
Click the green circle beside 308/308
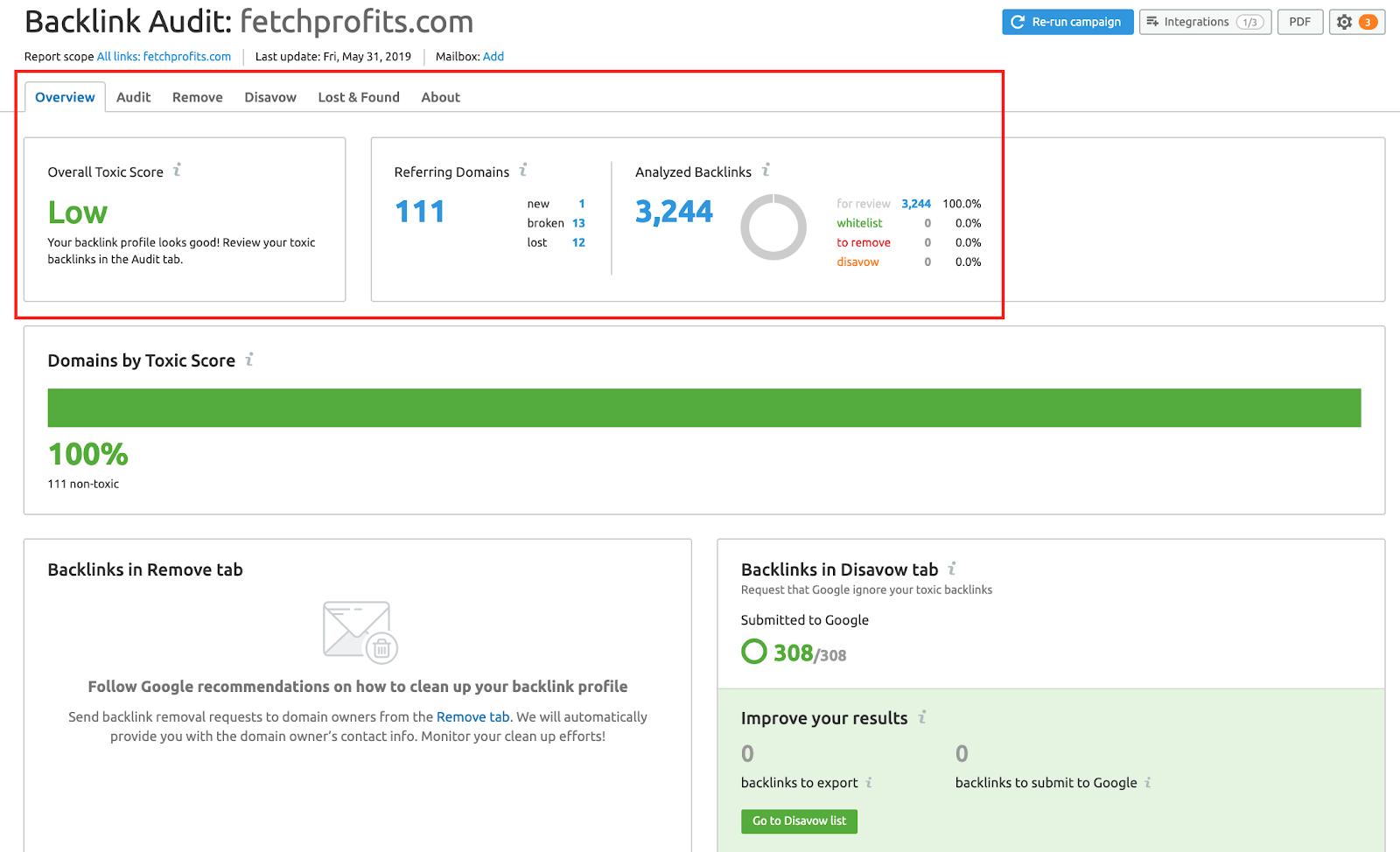click(x=754, y=652)
